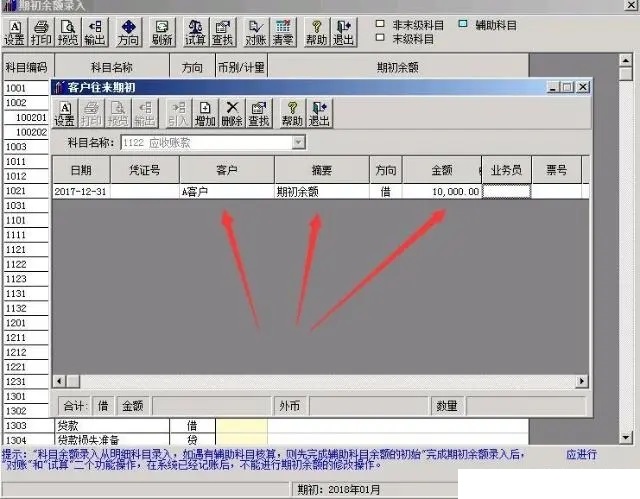Viewport: 640px width, 499px height.
Task: Select the 1303 贷款 row
Action: [x=265, y=426]
